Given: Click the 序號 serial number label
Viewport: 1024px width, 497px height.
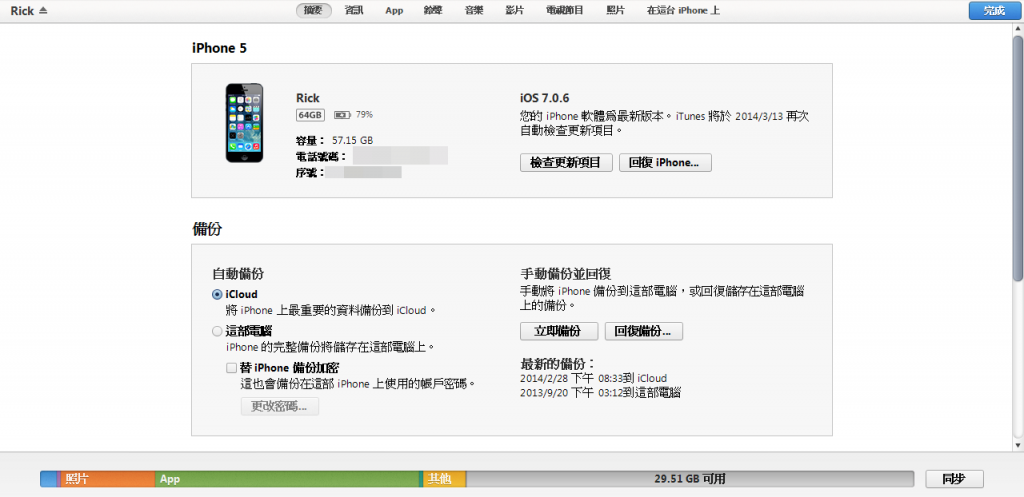Looking at the screenshot, I should 310,173.
